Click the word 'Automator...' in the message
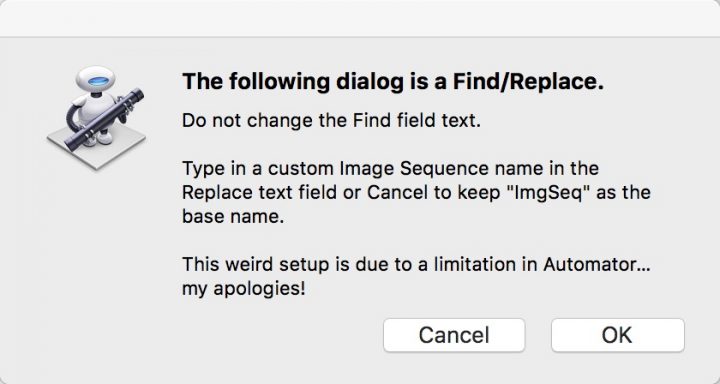Viewport: 720px width, 384px height. coord(596,265)
